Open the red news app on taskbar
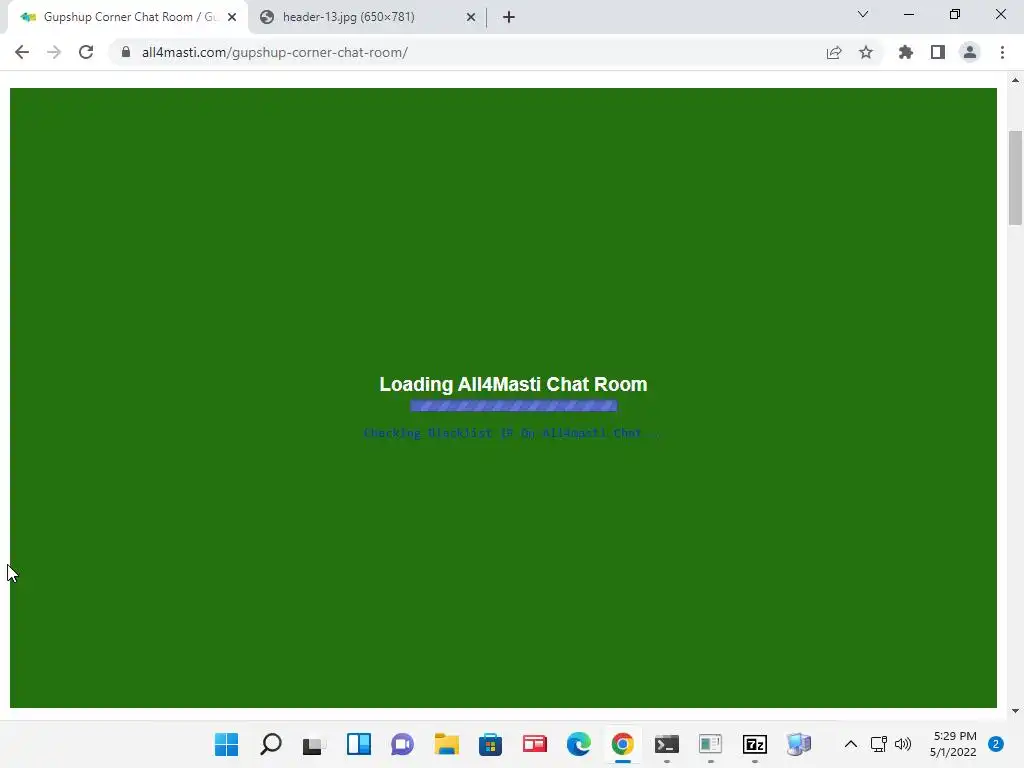1024x768 pixels. coord(534,744)
